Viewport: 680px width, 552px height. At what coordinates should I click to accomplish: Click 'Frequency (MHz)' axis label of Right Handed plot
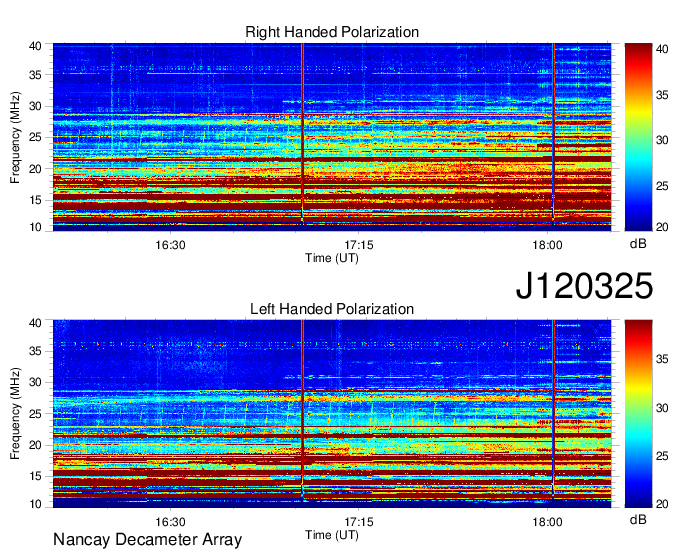(15, 137)
